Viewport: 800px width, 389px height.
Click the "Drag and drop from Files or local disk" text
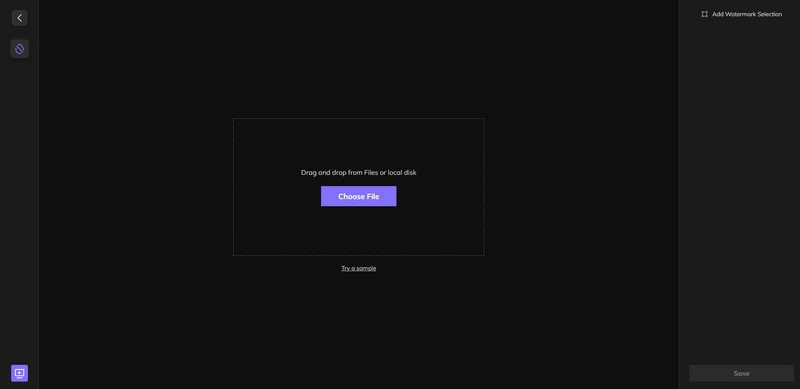pos(359,173)
